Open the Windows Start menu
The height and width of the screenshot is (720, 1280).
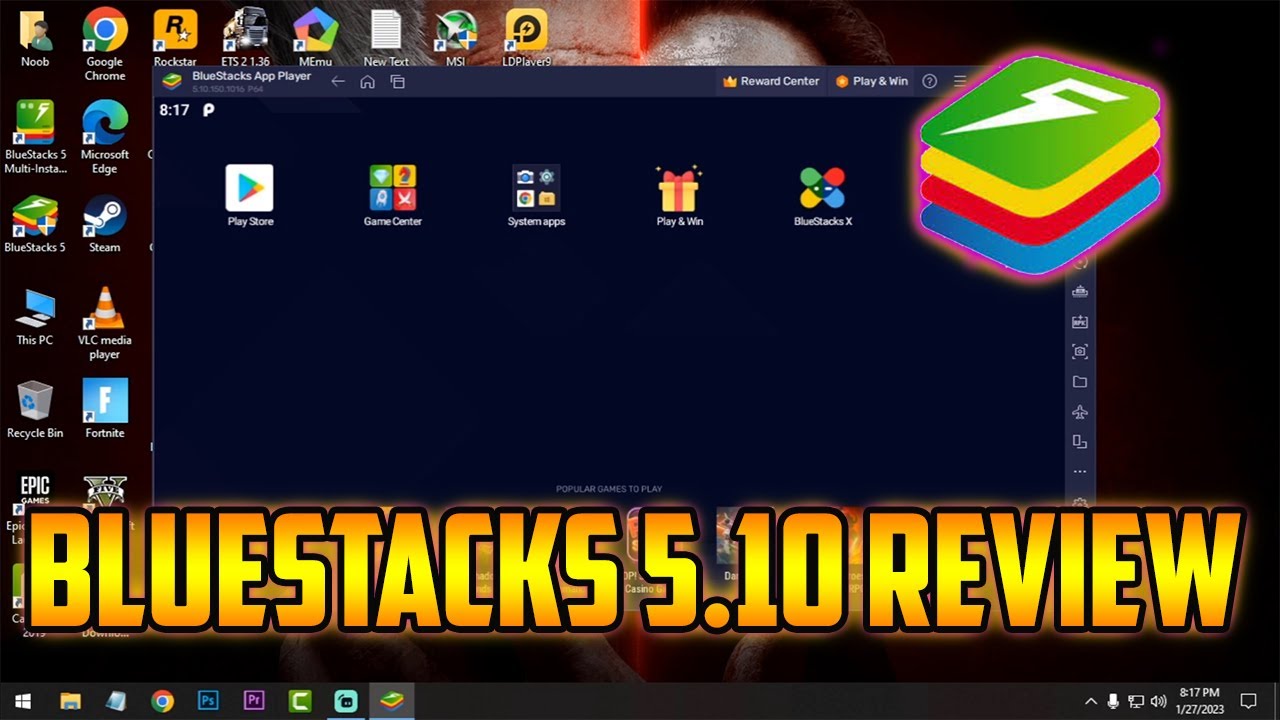[22, 701]
